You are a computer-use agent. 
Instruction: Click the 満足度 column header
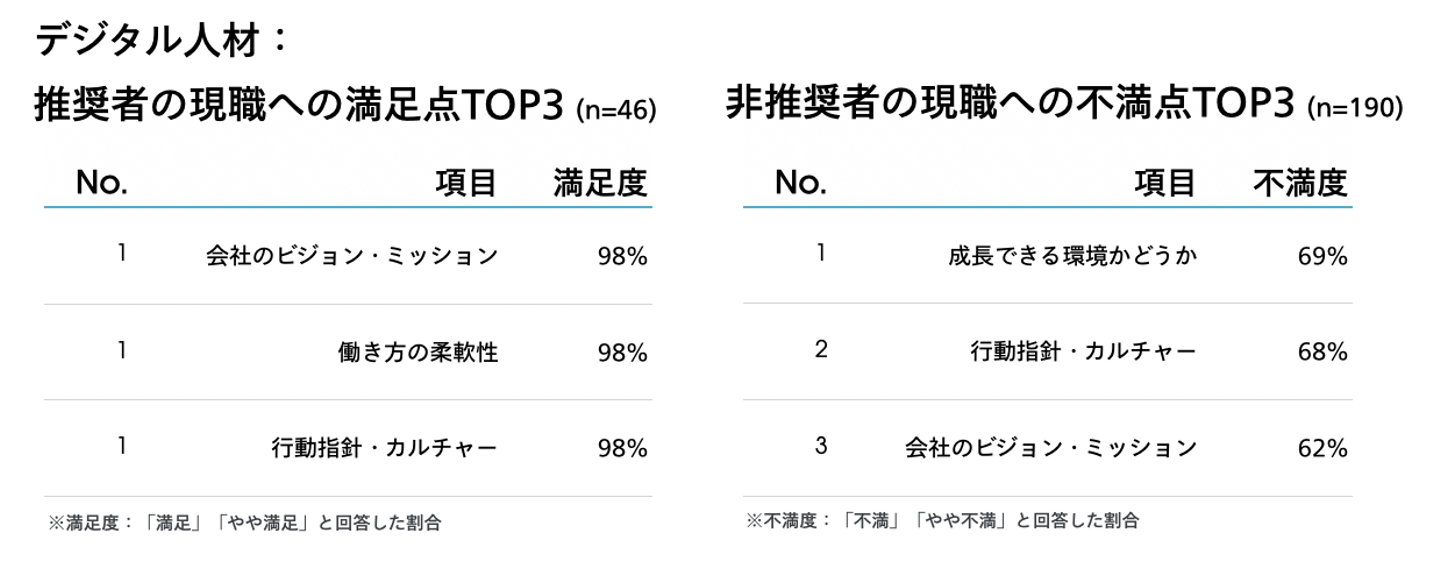(x=600, y=183)
